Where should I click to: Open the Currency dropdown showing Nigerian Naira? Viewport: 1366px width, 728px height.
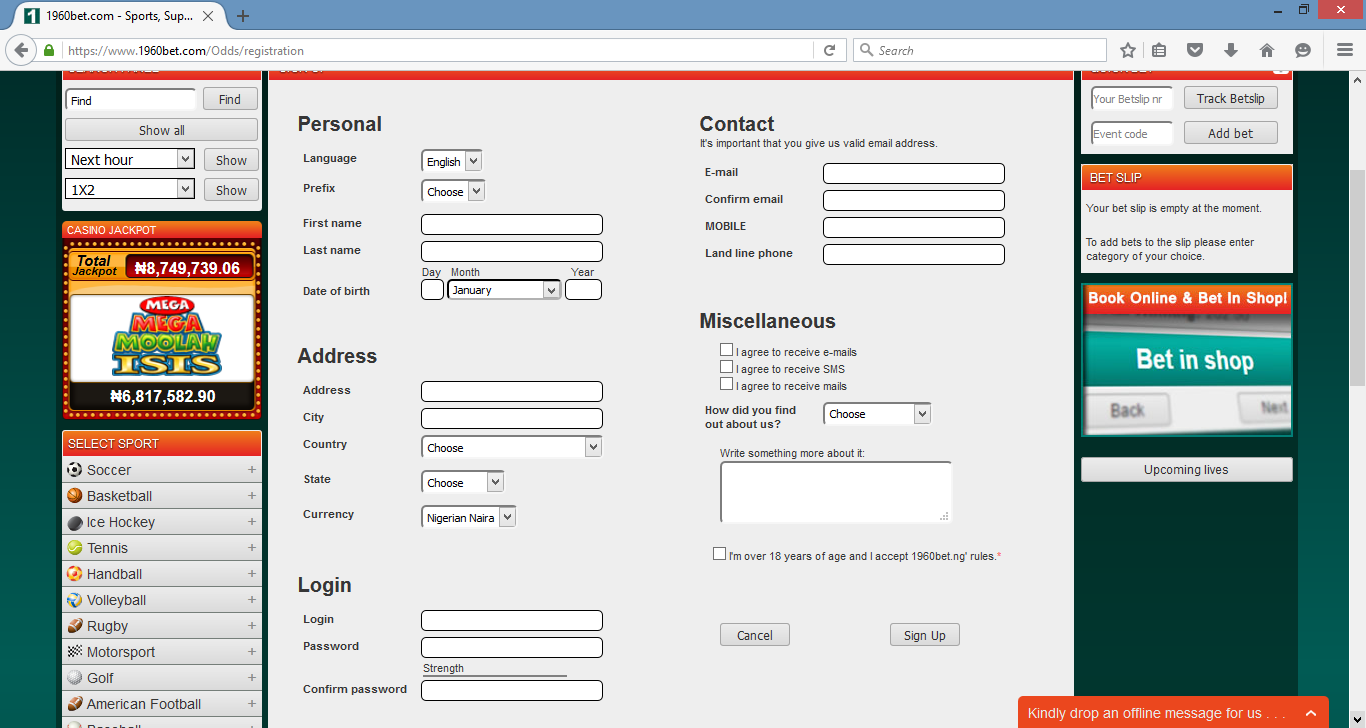(x=469, y=517)
